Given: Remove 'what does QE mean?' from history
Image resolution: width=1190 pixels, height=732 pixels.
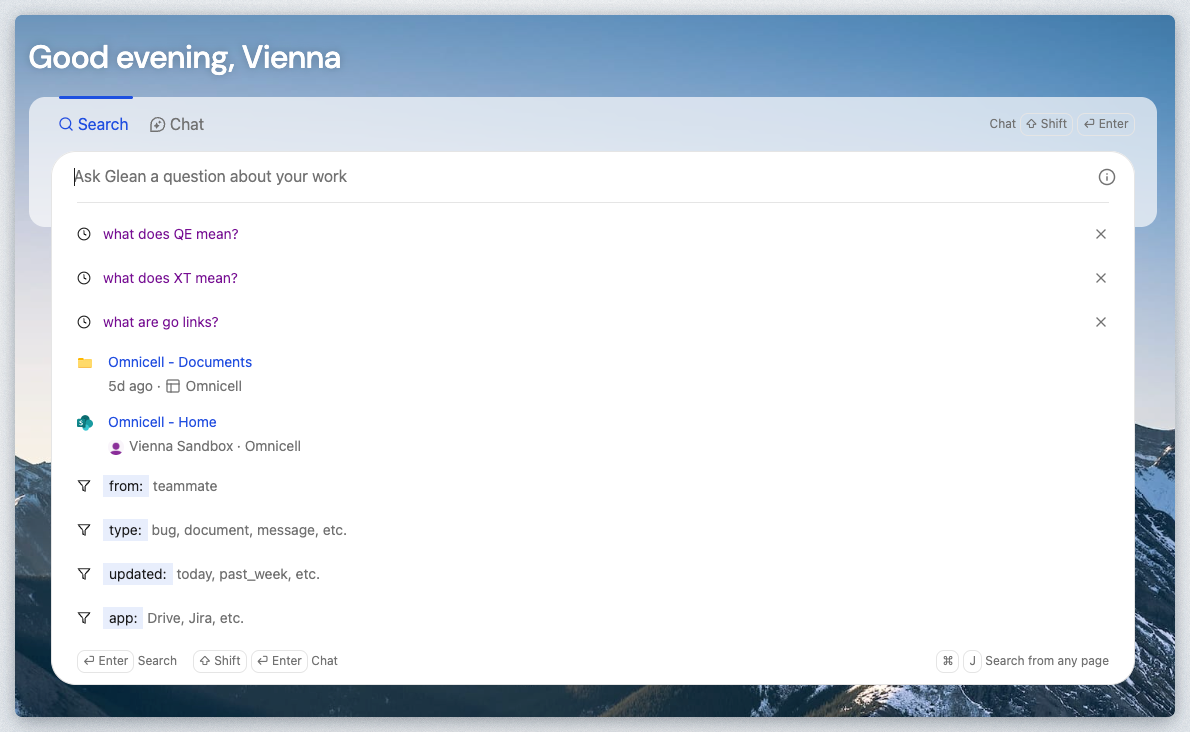Looking at the screenshot, I should click(x=1100, y=234).
